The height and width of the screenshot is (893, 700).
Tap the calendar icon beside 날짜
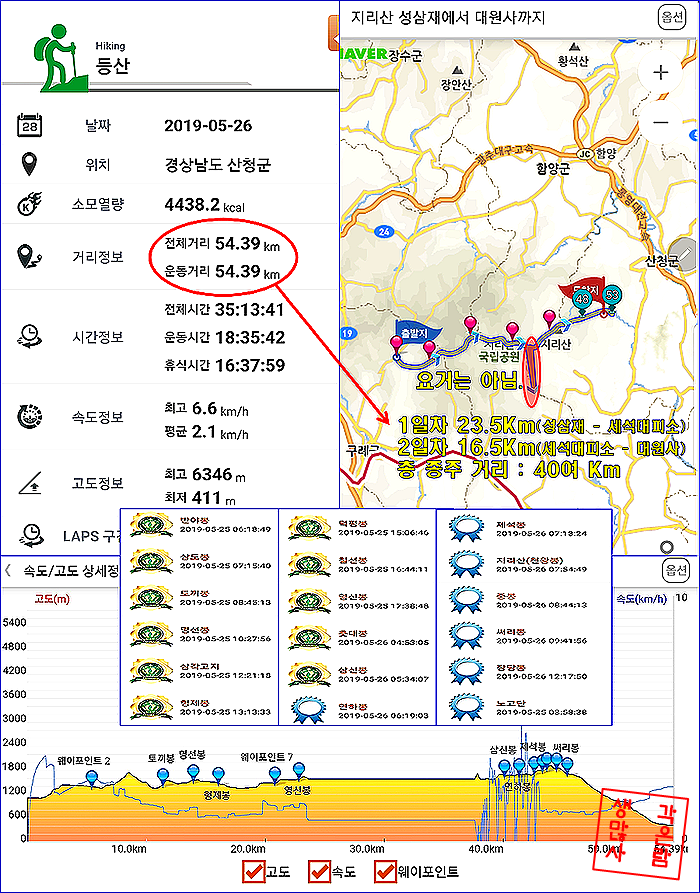coord(30,125)
